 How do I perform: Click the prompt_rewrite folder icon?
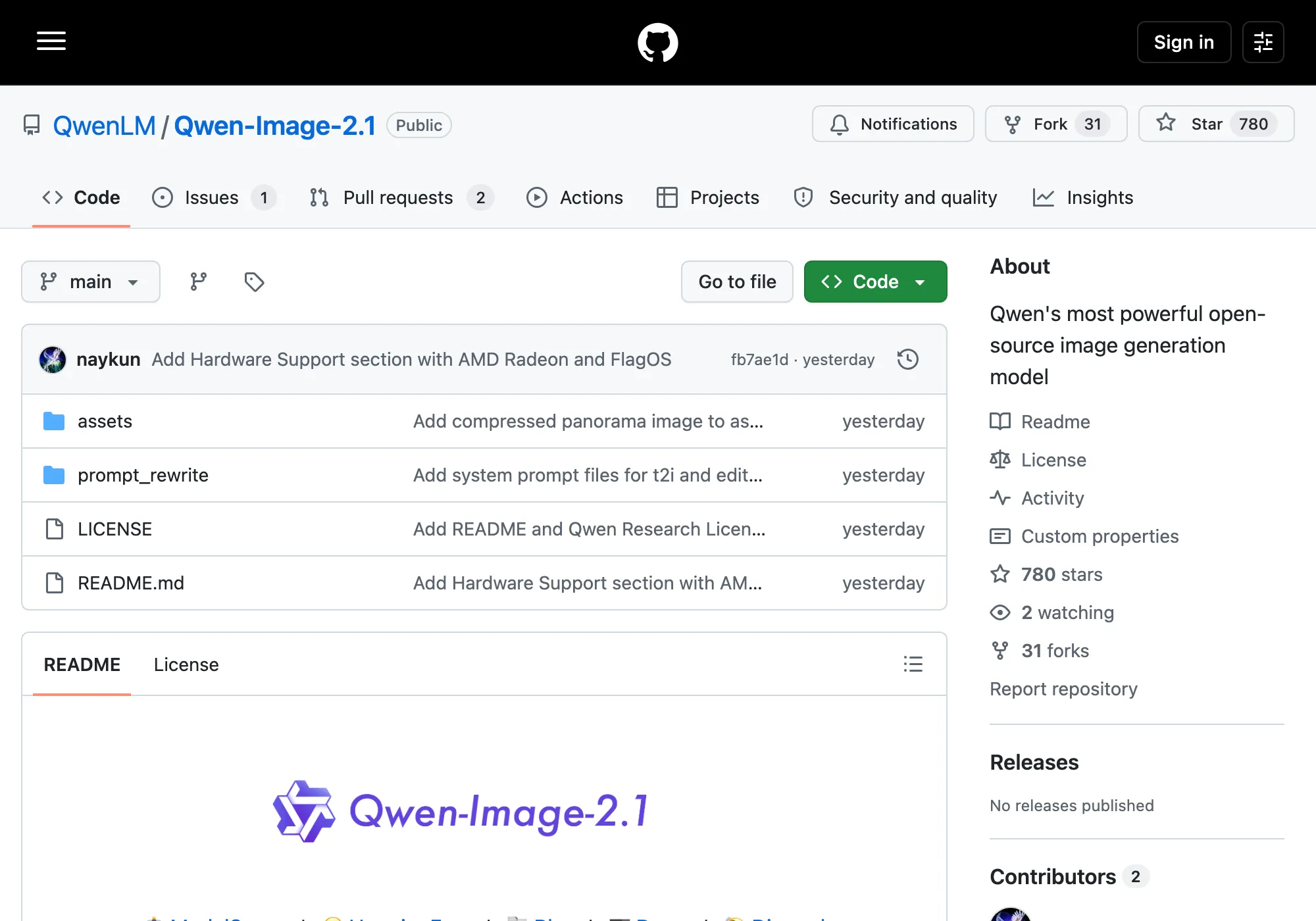[x=54, y=475]
